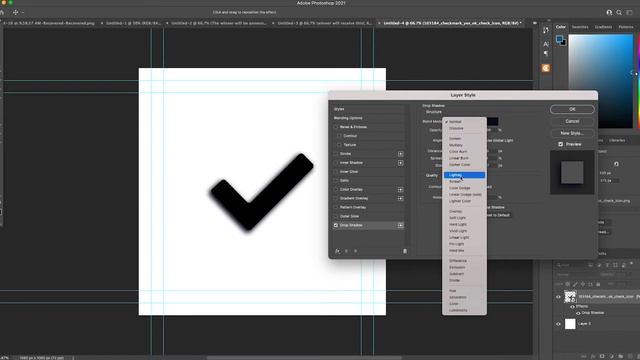Enable Gradient Overlay effect checkbox
640x360 pixels.
[336, 198]
